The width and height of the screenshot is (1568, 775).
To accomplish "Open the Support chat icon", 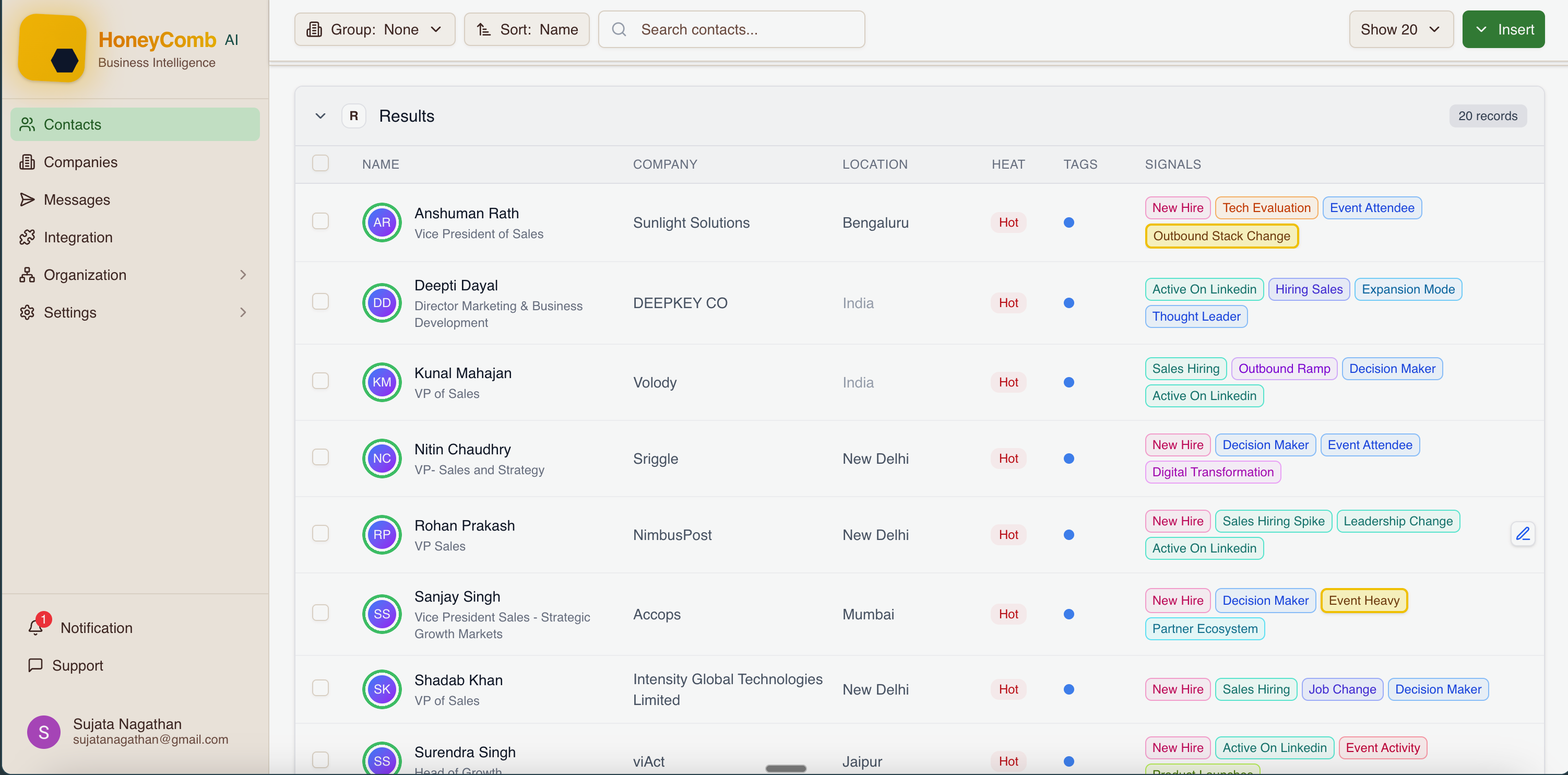I will coord(36,665).
